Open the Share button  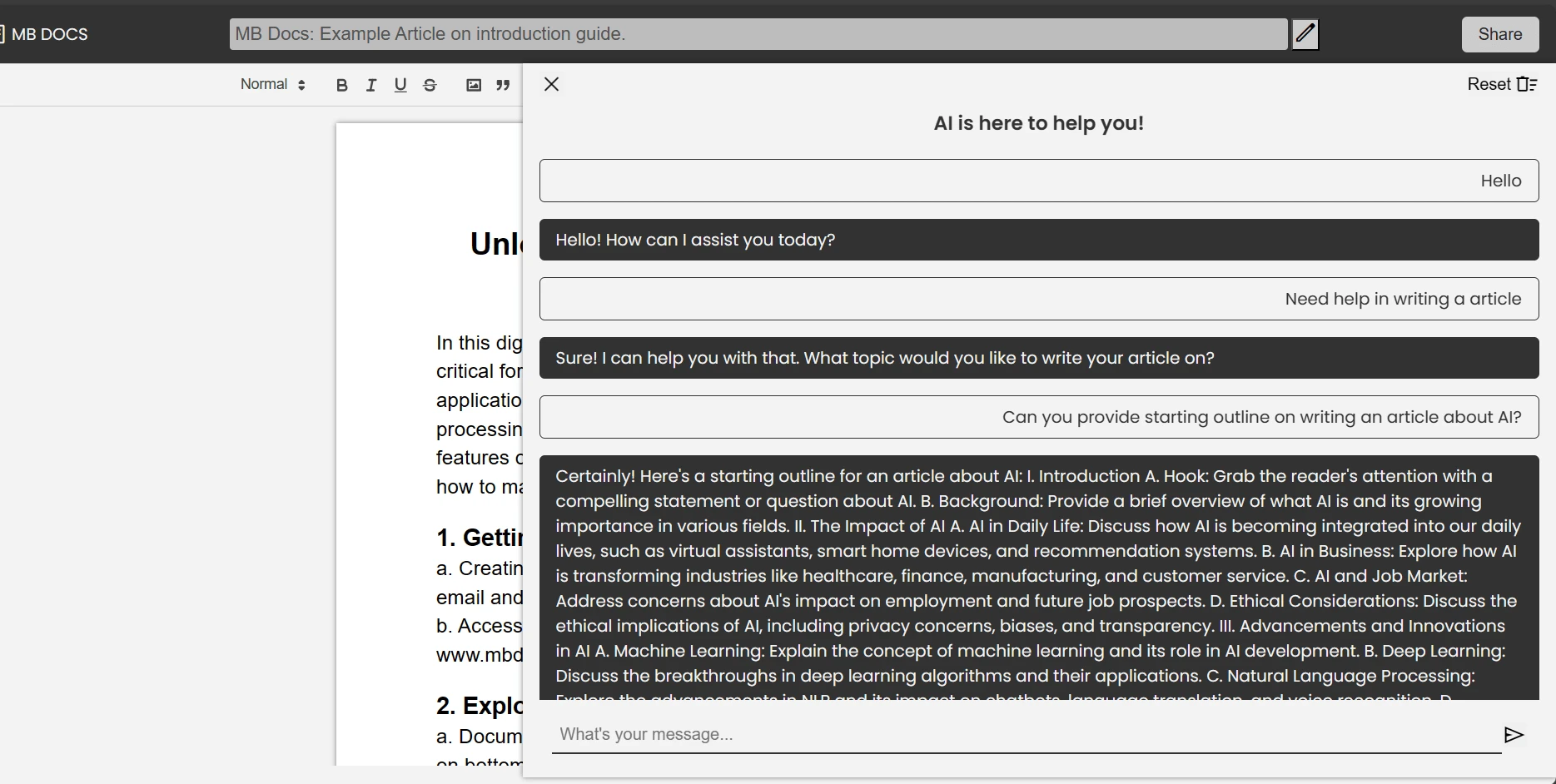(x=1500, y=34)
